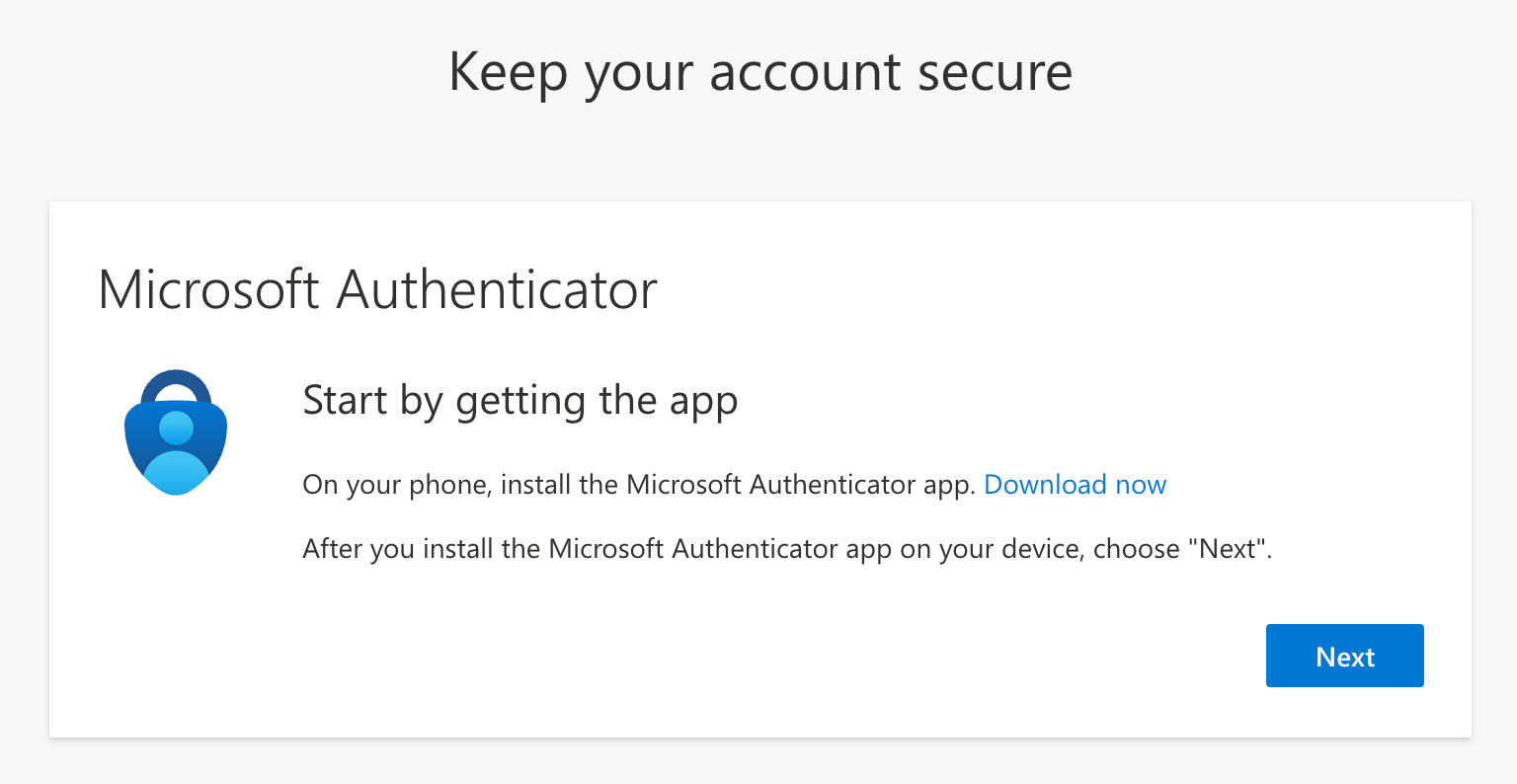
Task: Click the Microsoft Authenticator title text
Action: (377, 289)
